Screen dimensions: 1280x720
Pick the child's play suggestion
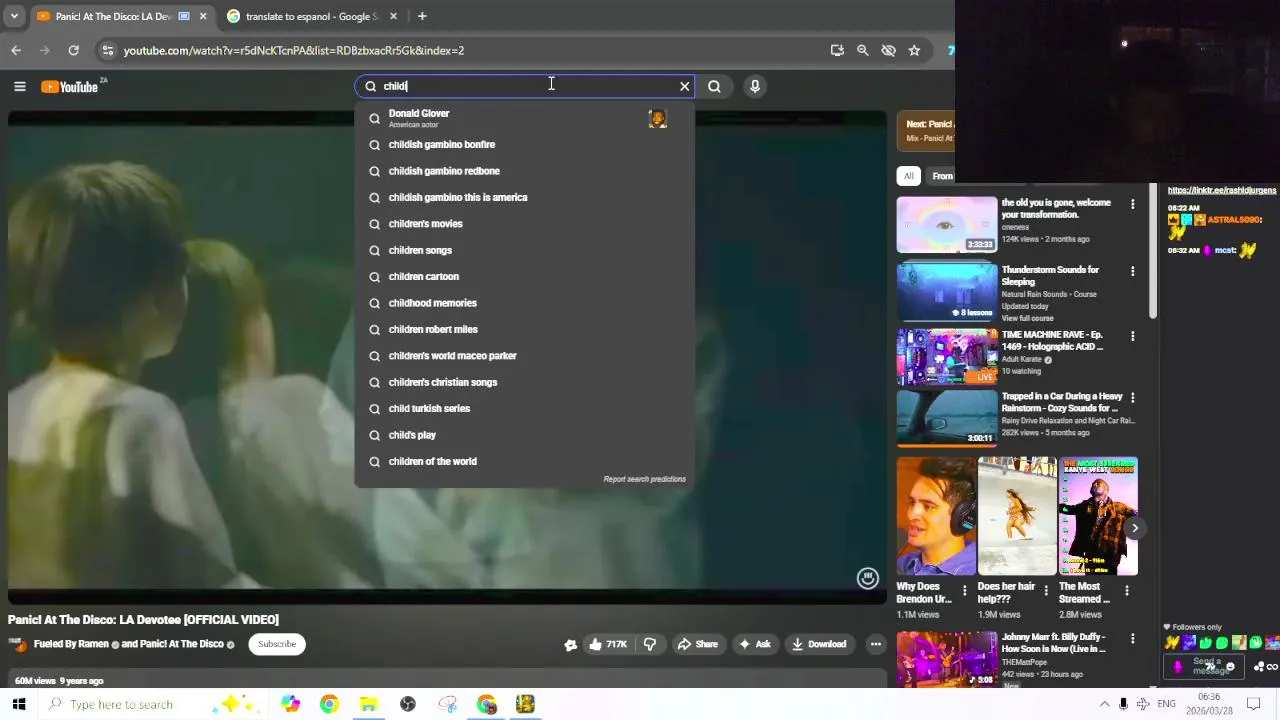pos(524,435)
